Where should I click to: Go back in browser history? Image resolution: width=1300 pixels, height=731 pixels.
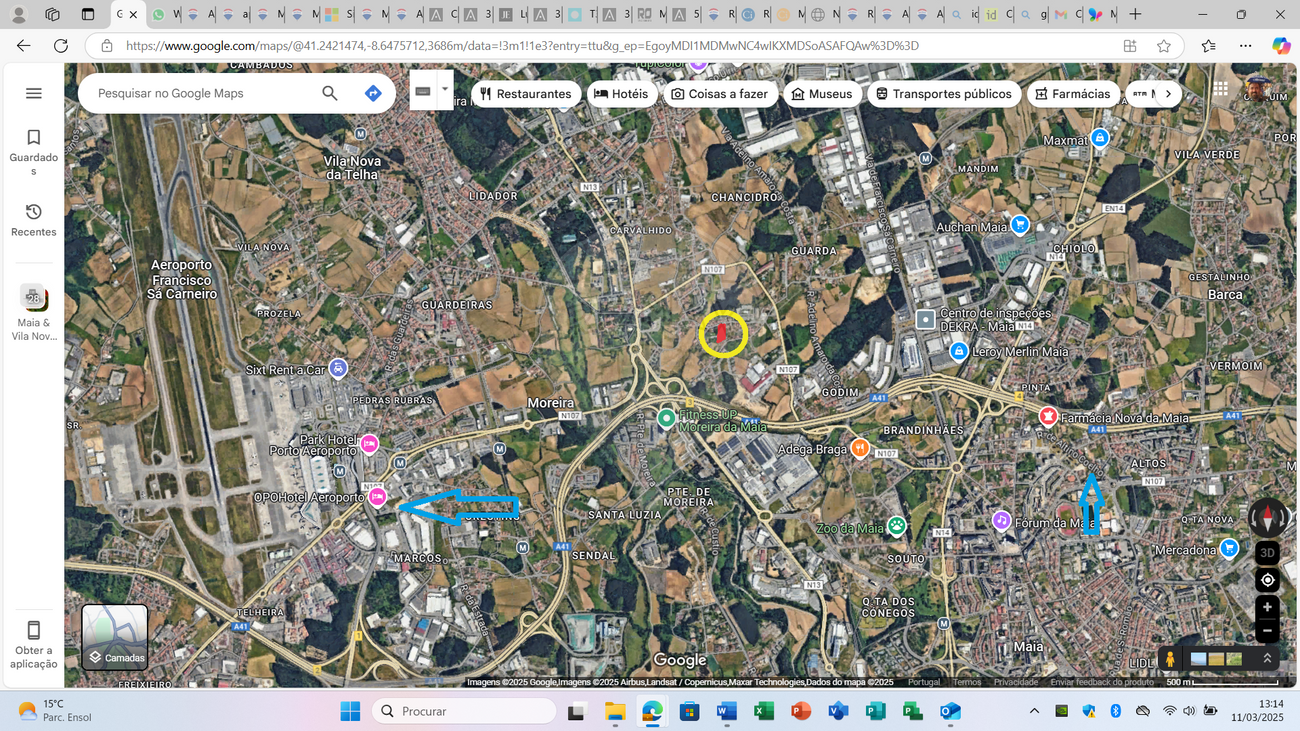pos(24,46)
